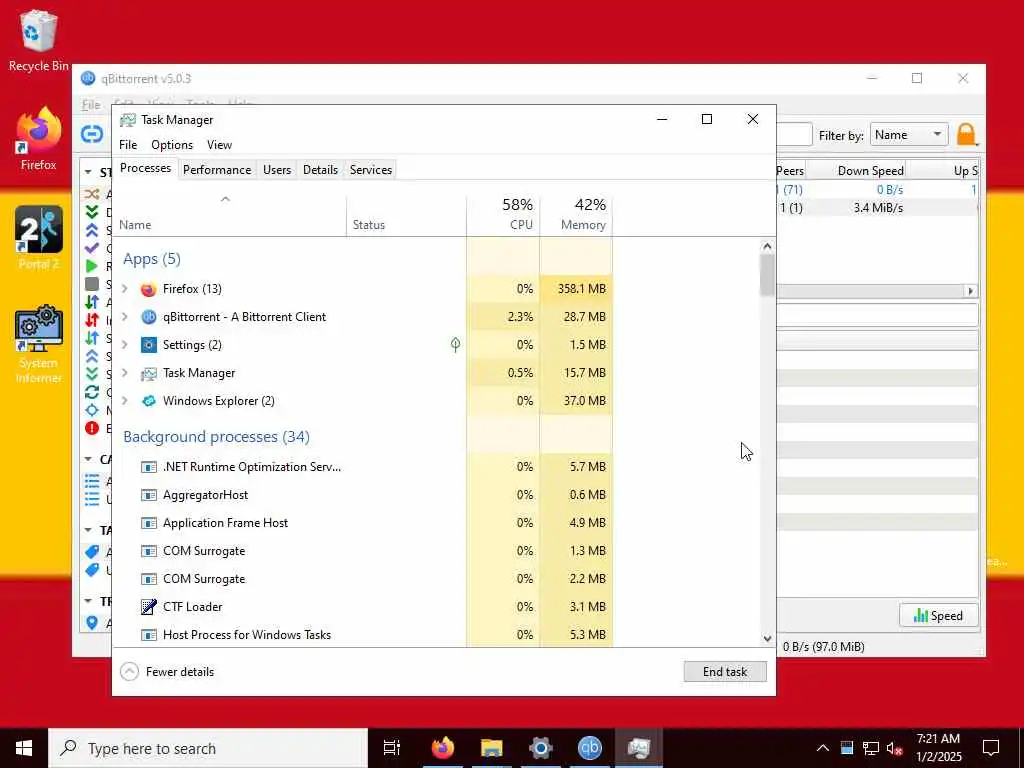Click process list scroll down arrow

[x=767, y=639]
